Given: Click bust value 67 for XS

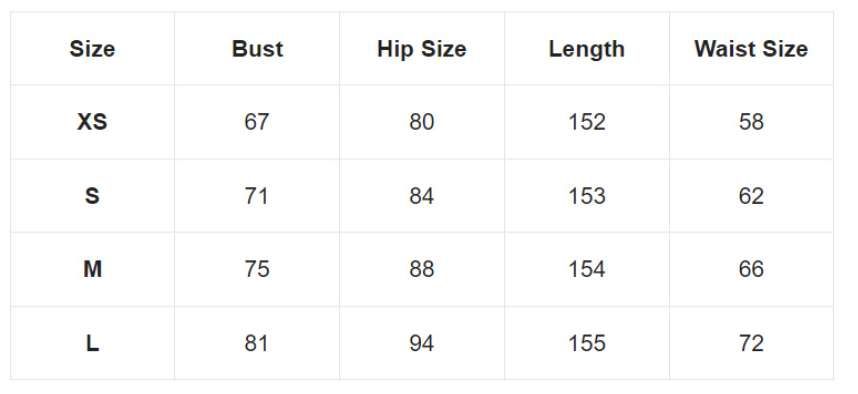Looking at the screenshot, I should point(257,122).
